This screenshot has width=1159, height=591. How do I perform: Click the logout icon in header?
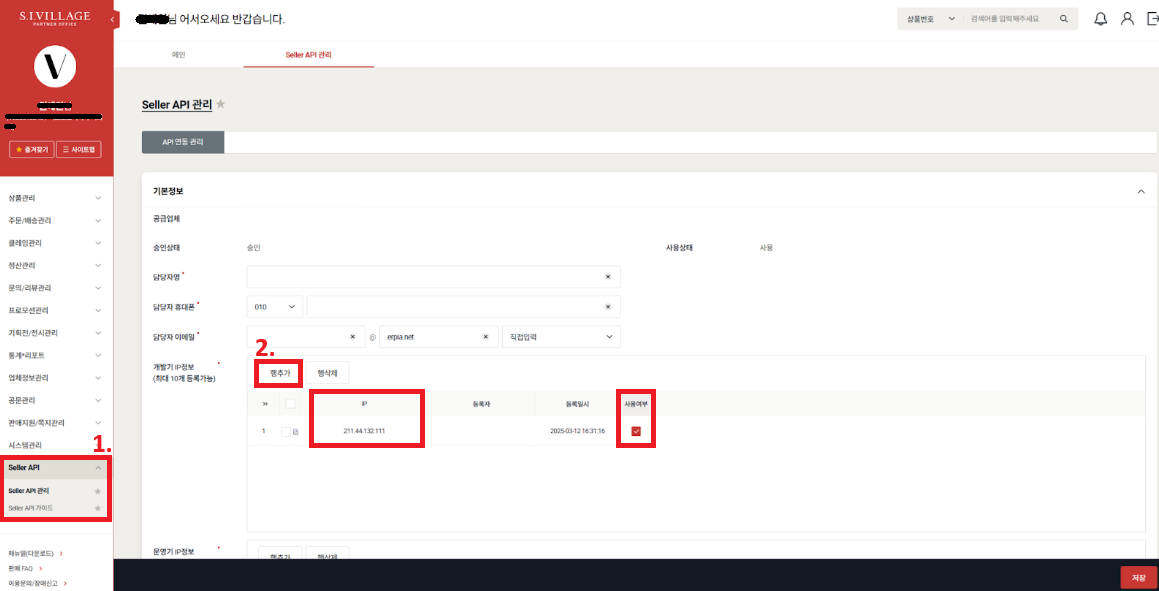tap(1152, 19)
